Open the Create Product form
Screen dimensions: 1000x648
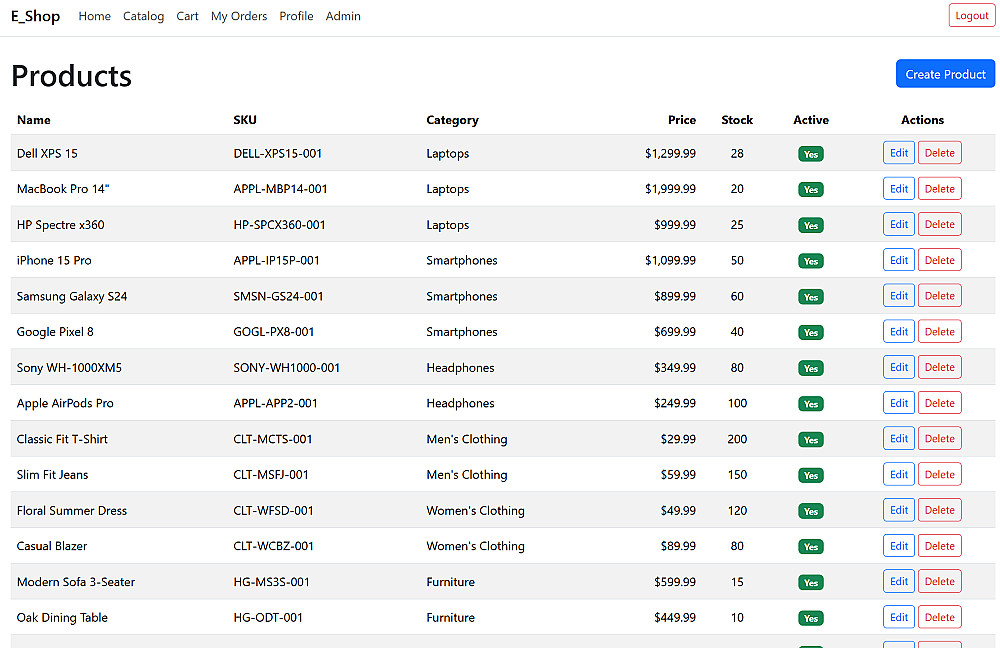coord(945,74)
